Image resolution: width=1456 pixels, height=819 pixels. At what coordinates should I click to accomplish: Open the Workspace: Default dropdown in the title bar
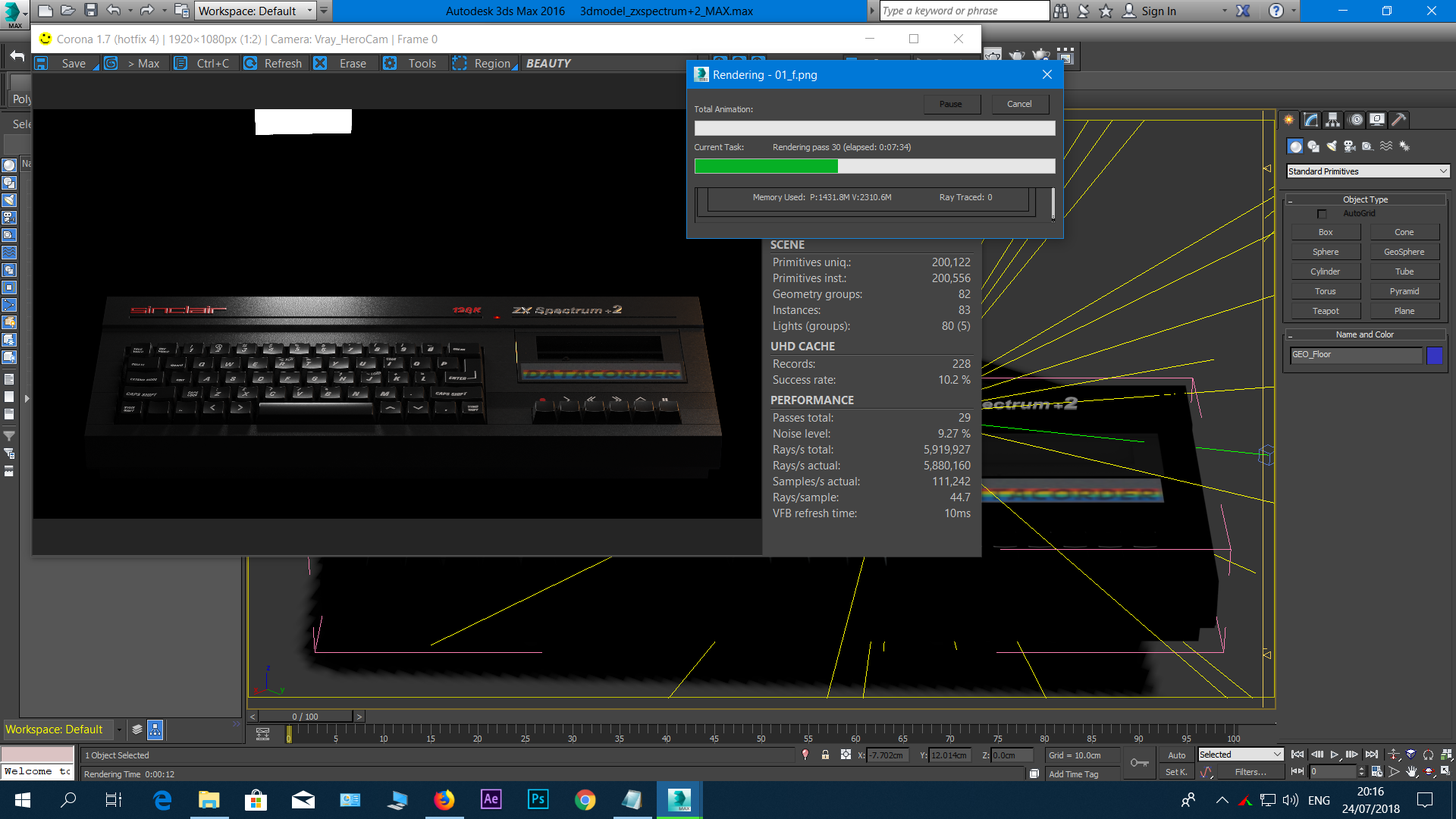256,11
